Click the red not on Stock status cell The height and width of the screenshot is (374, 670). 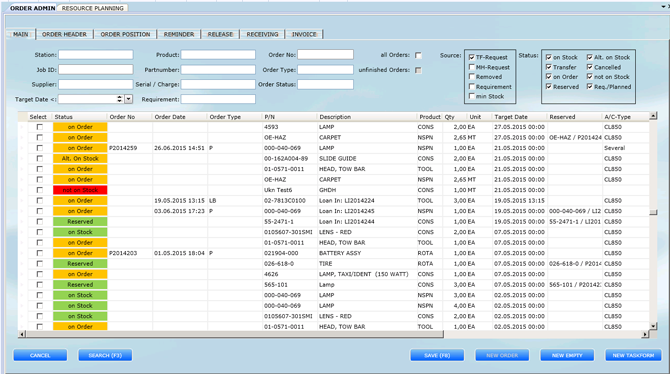coord(80,190)
